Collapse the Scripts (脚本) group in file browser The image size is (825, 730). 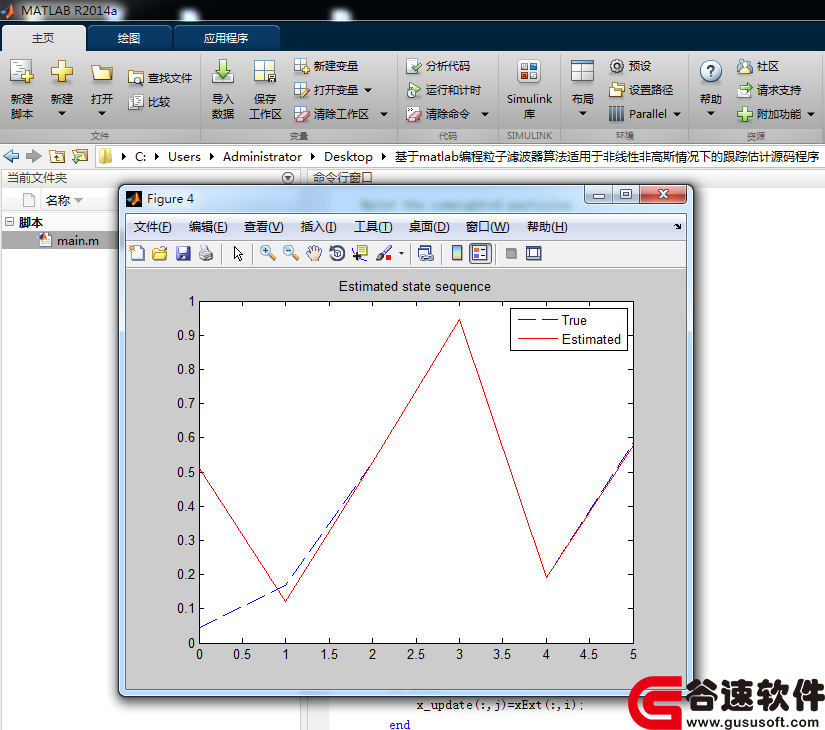[9, 222]
